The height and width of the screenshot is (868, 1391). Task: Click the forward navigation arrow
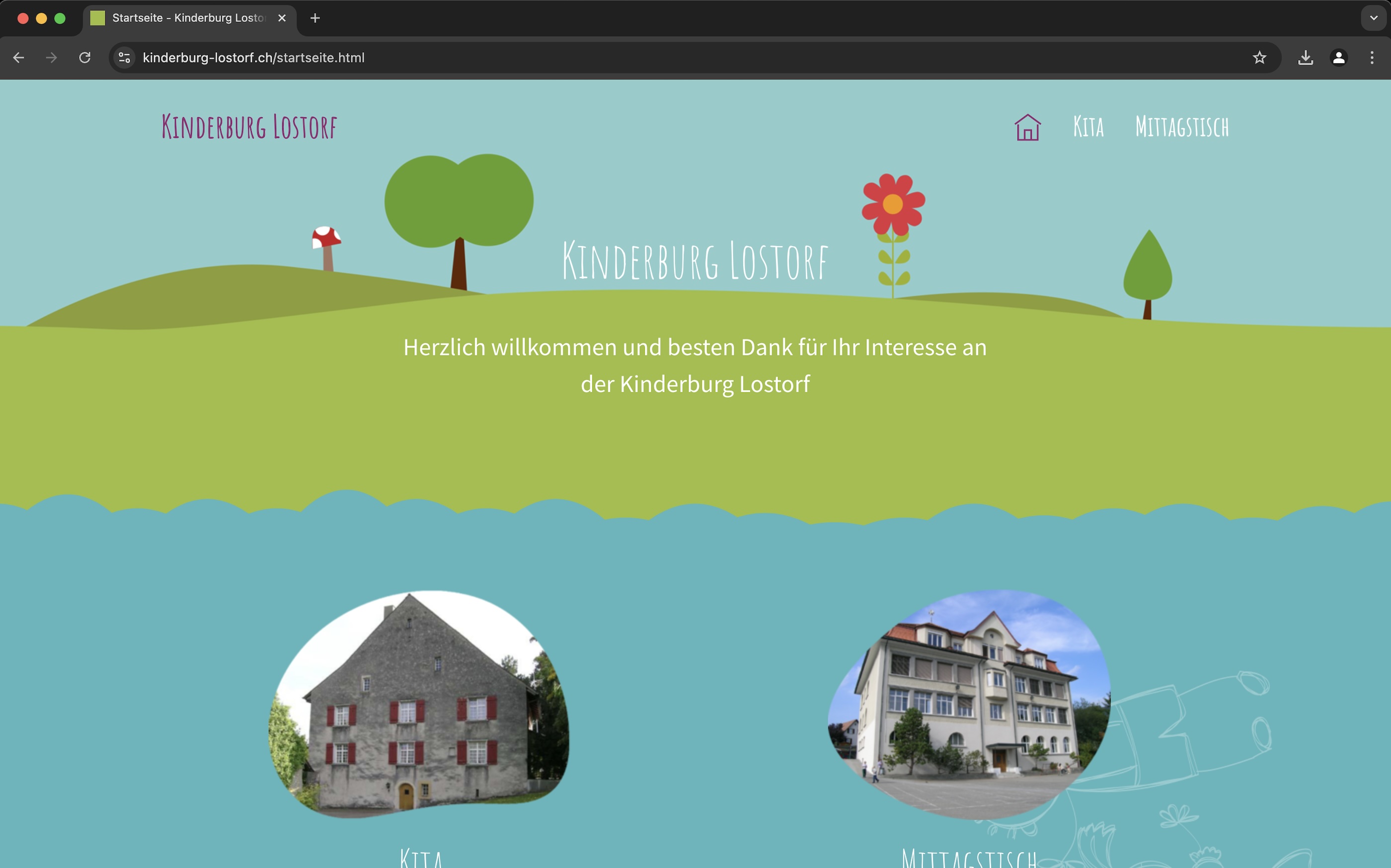click(52, 58)
